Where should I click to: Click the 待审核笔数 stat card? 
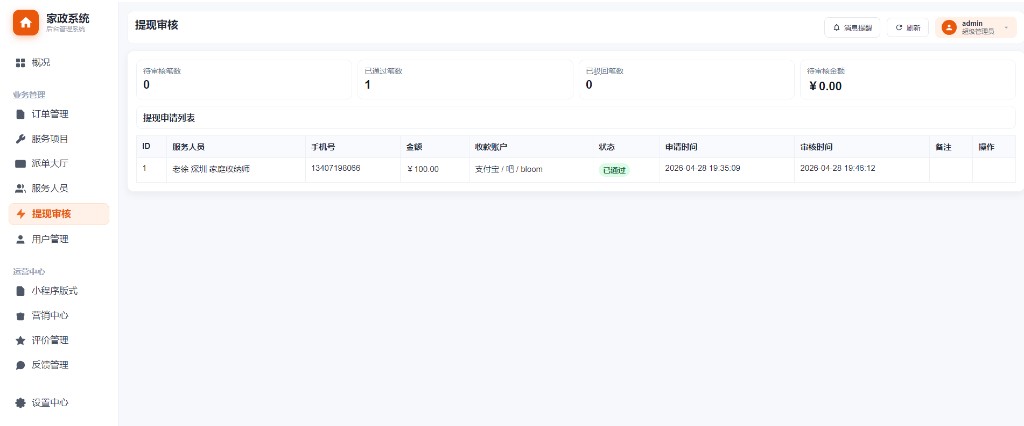[x=244, y=80]
